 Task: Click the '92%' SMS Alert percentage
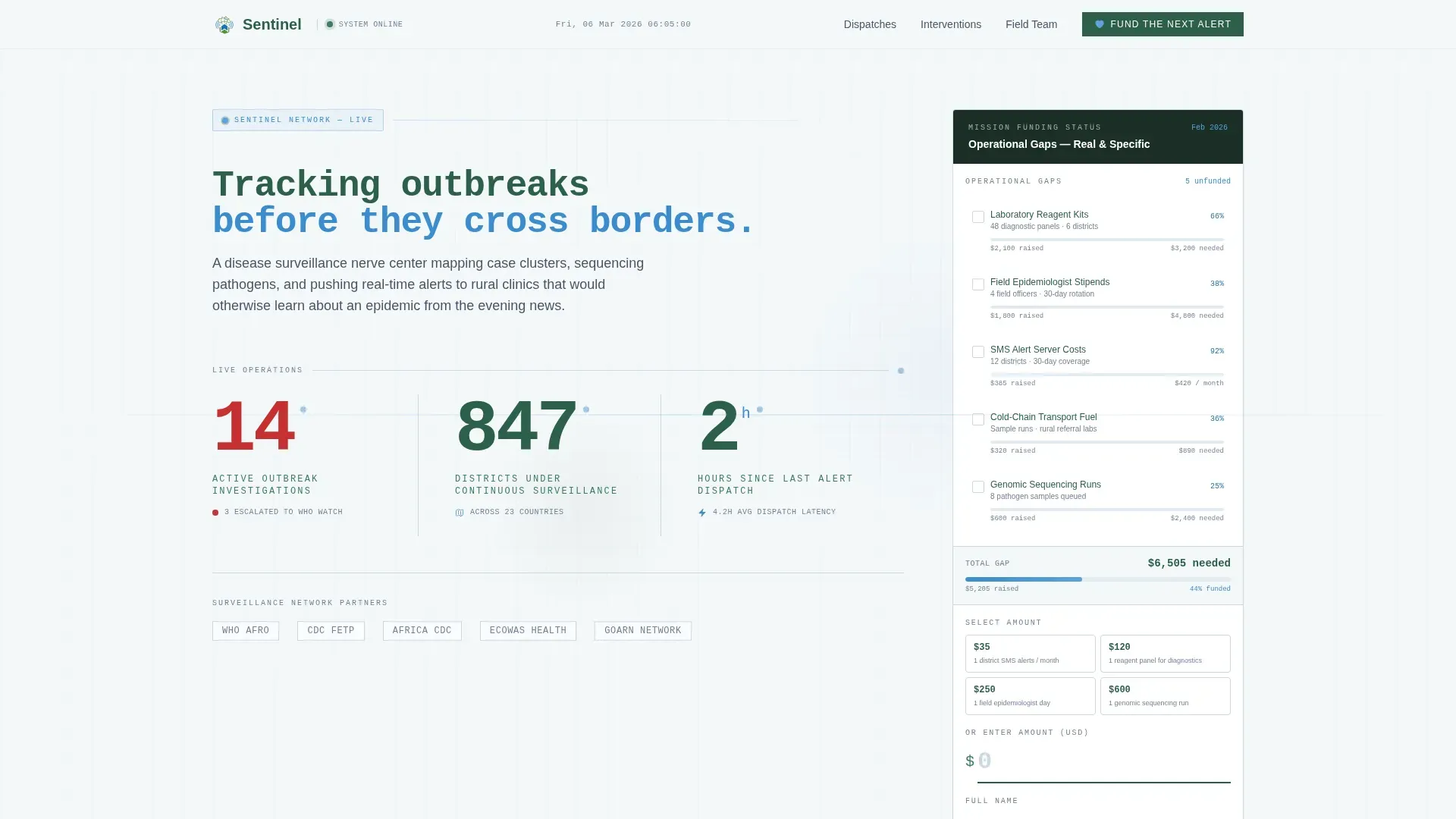tap(1216, 351)
